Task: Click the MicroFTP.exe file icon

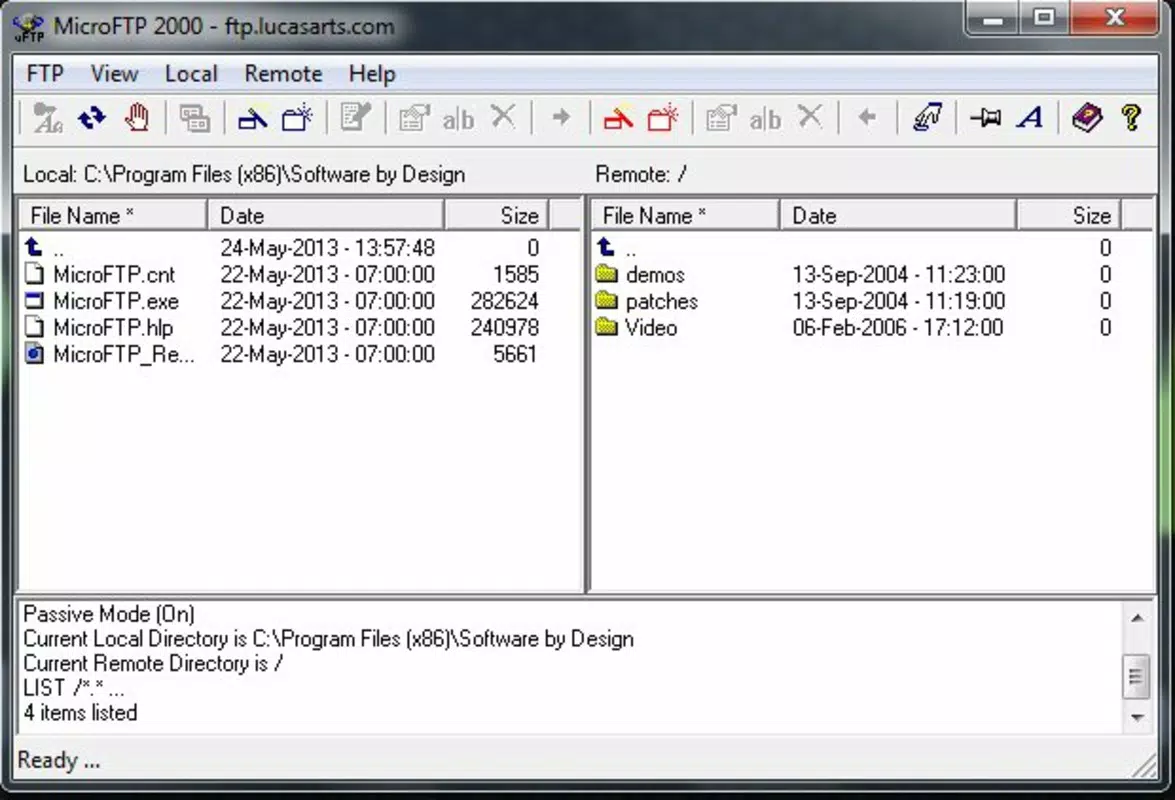Action: click(x=34, y=301)
